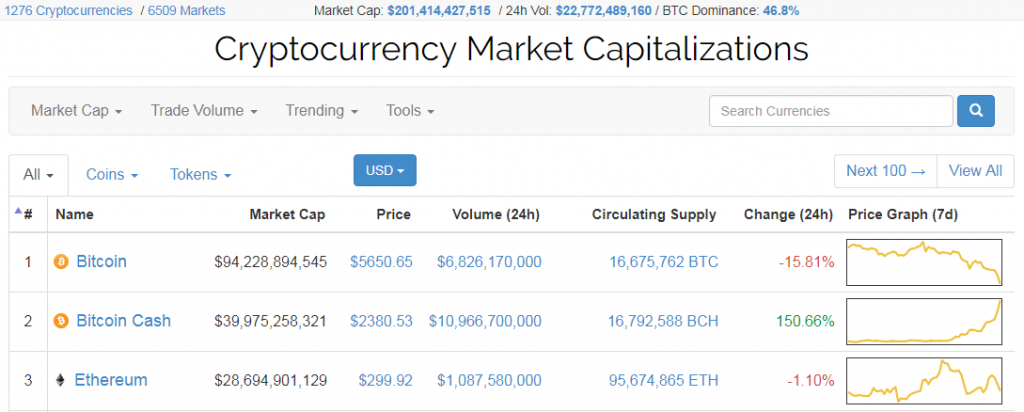
Task: Click the magnifying glass search button
Action: (975, 111)
